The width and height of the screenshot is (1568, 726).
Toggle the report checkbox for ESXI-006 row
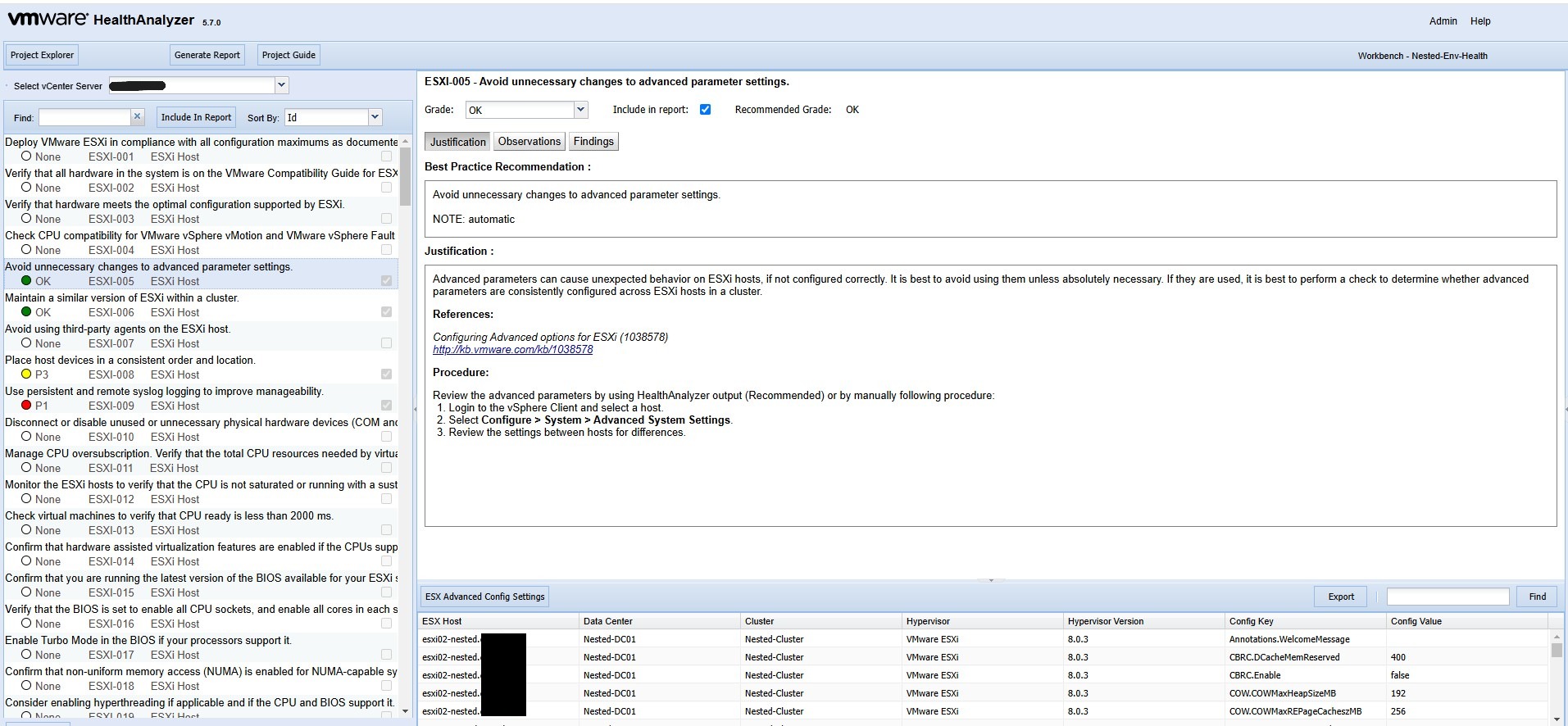(386, 312)
